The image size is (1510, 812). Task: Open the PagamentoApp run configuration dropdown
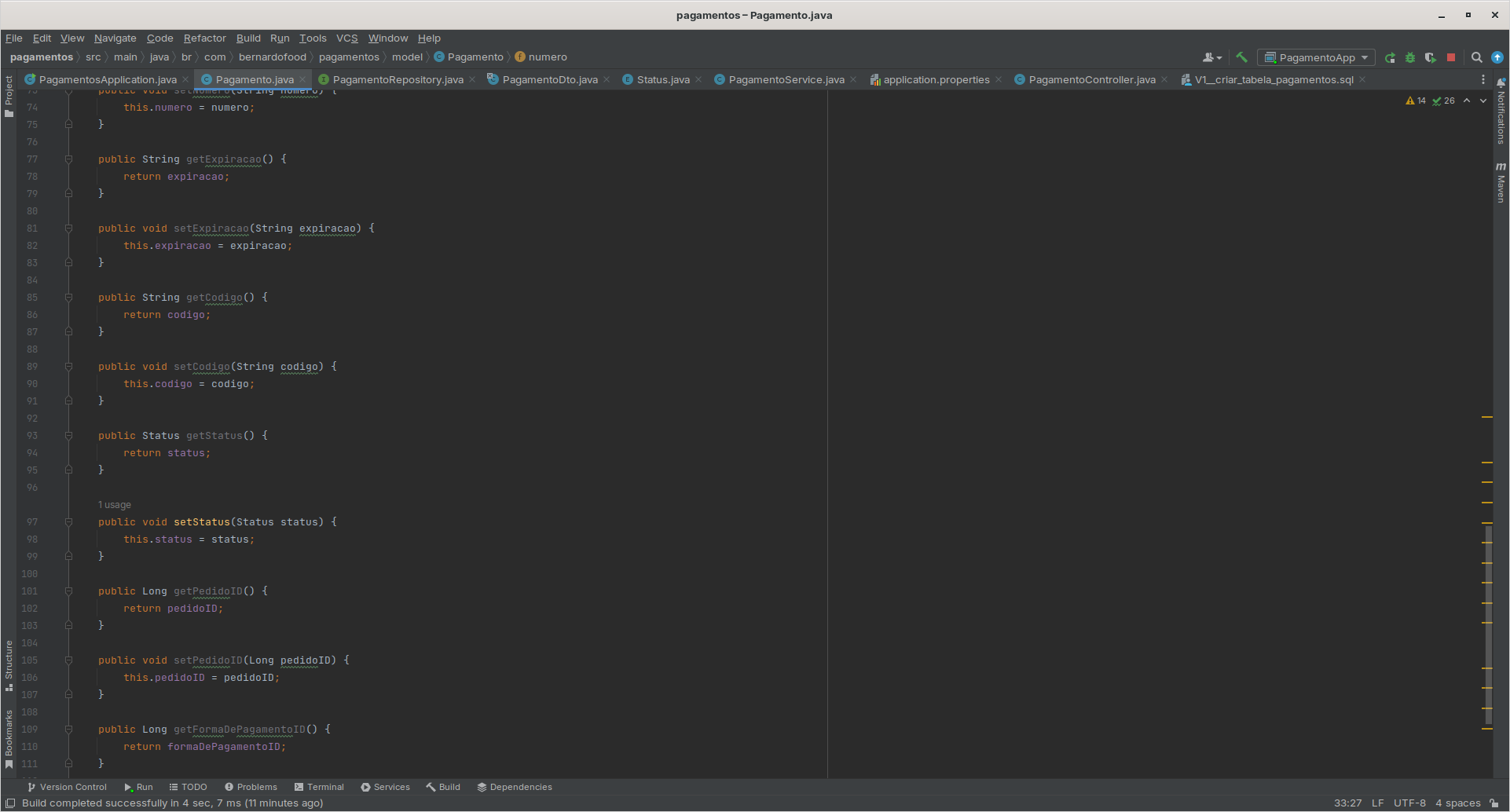coord(1317,57)
